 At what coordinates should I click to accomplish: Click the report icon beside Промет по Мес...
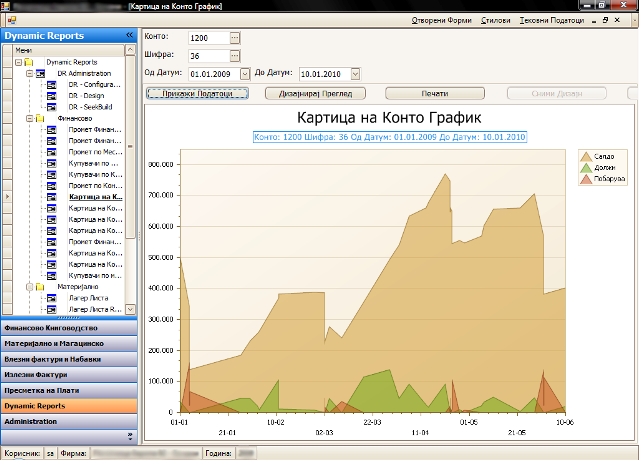coord(51,152)
